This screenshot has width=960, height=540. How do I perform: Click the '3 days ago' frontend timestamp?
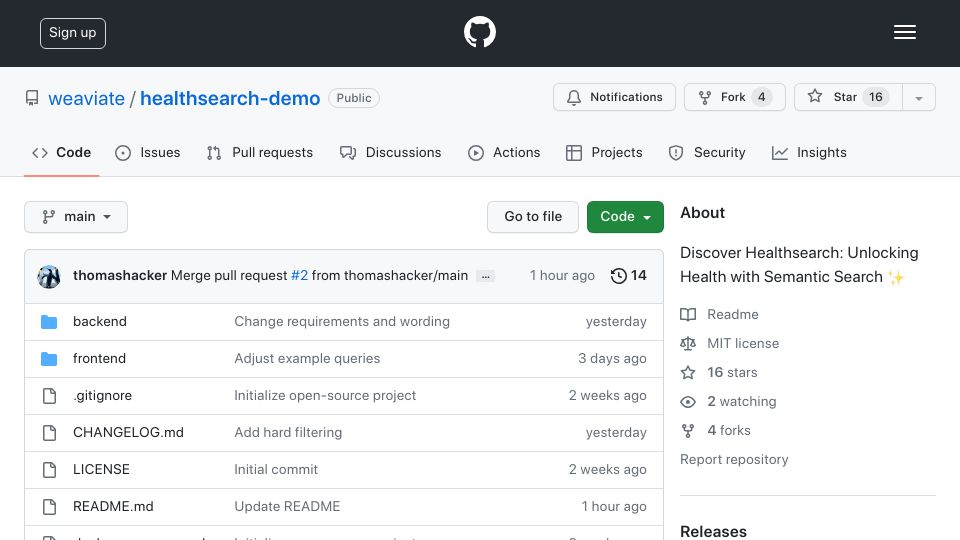point(612,358)
